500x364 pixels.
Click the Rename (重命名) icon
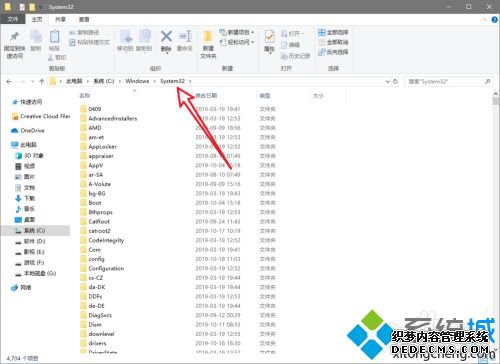coord(185,36)
